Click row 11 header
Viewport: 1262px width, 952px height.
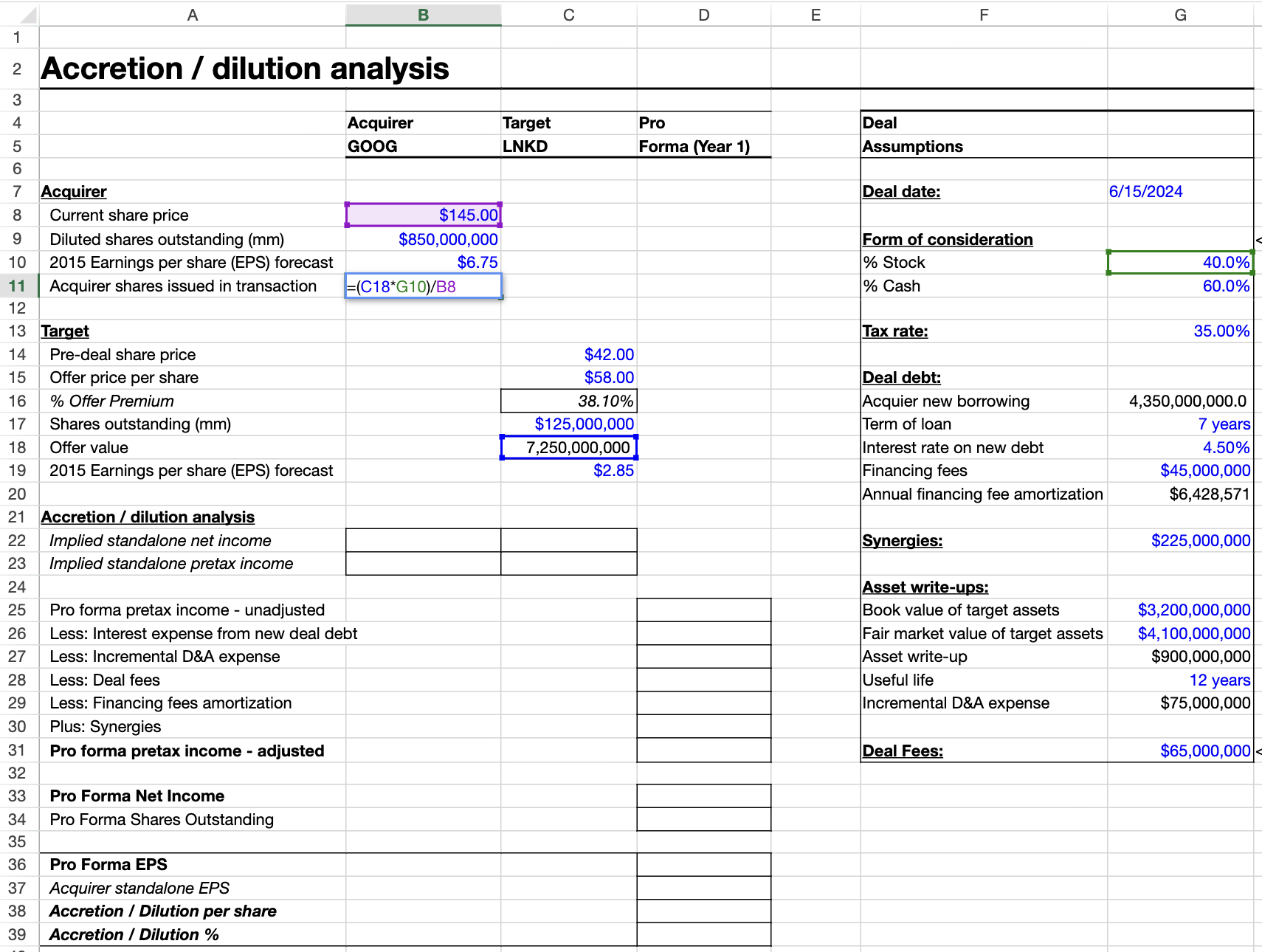tap(16, 286)
